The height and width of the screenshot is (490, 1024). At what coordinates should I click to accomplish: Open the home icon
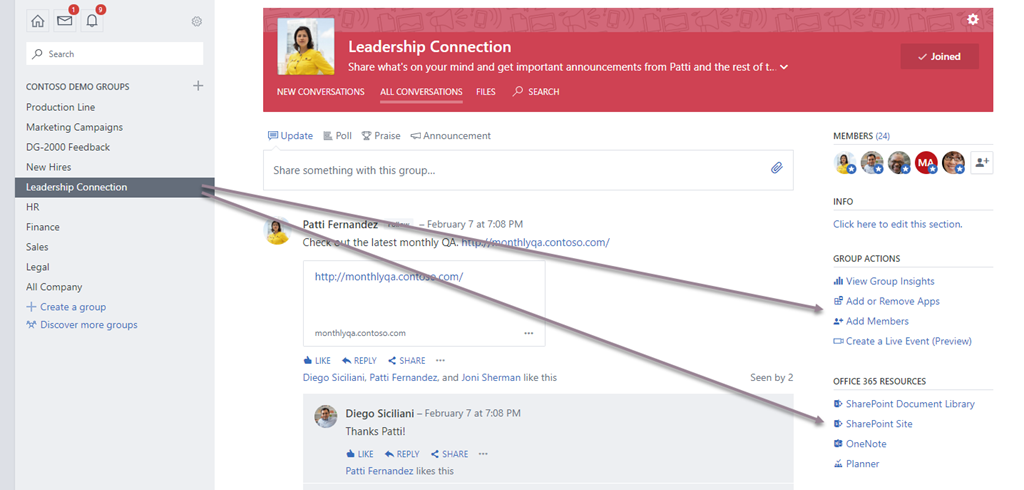(x=38, y=21)
